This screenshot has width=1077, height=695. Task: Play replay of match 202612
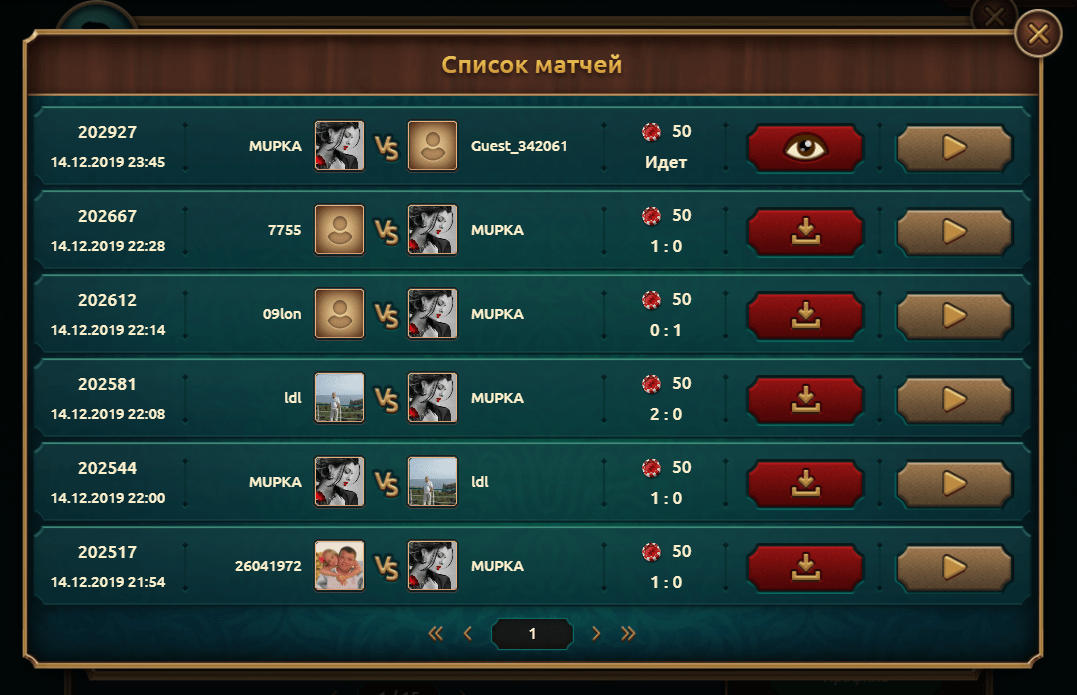click(954, 316)
